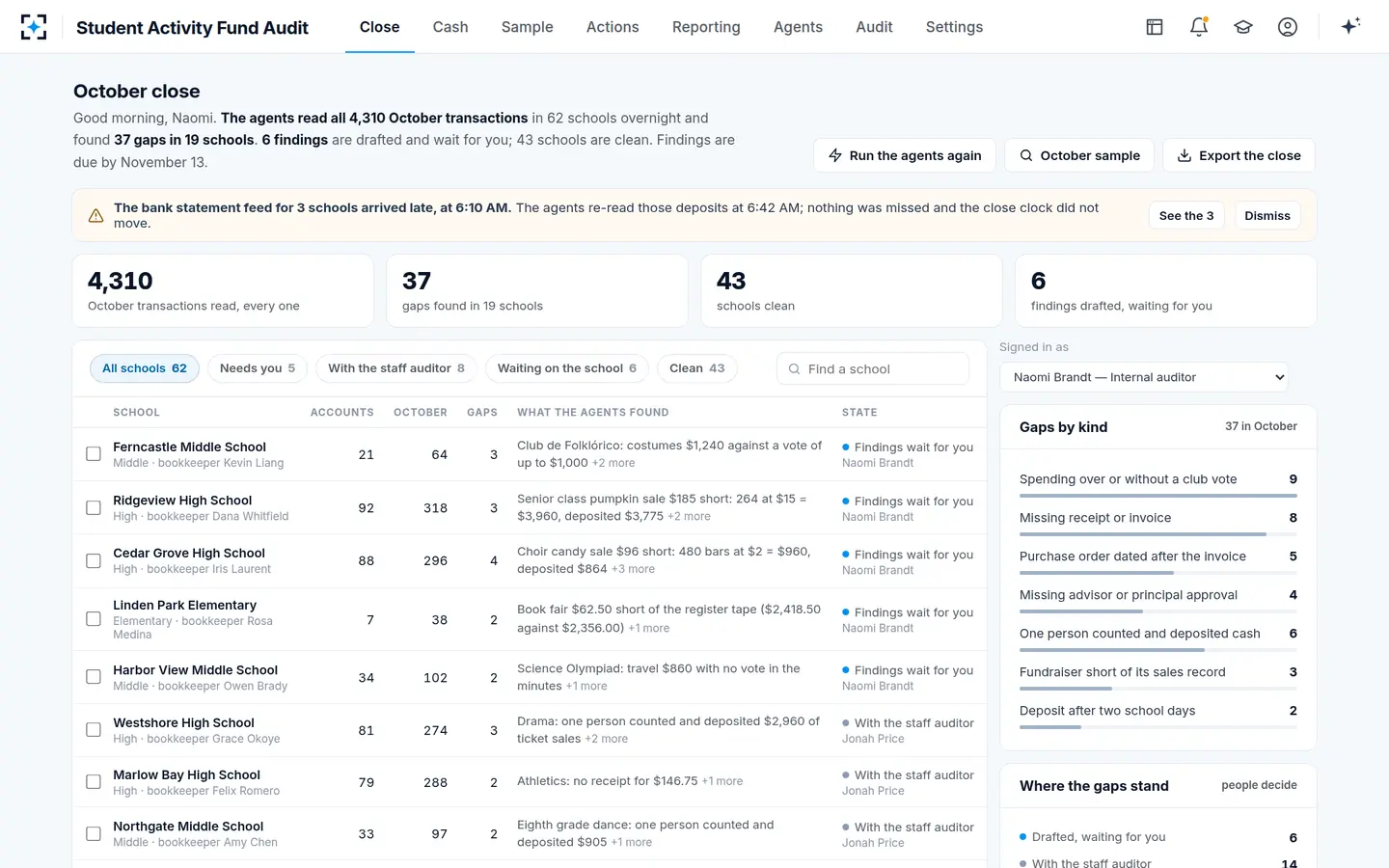Show Clean schools filter
The height and width of the screenshot is (868, 1389).
point(697,368)
